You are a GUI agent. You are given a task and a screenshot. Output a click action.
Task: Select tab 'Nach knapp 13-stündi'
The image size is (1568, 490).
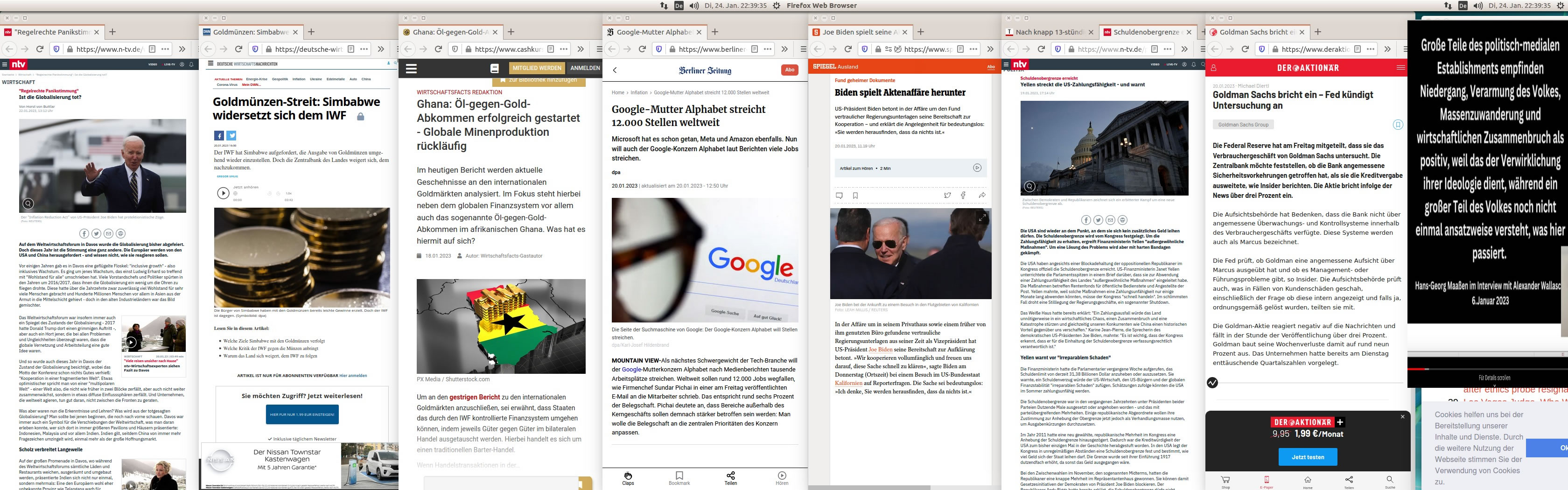(1050, 32)
